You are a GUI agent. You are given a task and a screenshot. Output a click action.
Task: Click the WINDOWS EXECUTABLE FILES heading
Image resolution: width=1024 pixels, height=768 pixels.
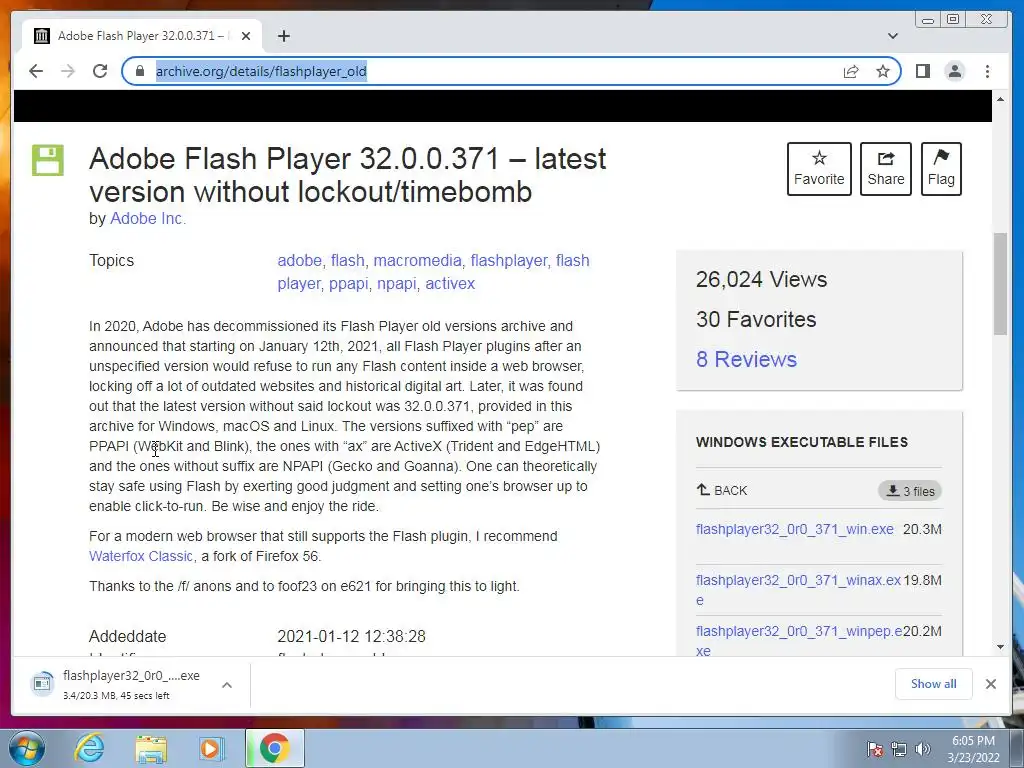[802, 442]
